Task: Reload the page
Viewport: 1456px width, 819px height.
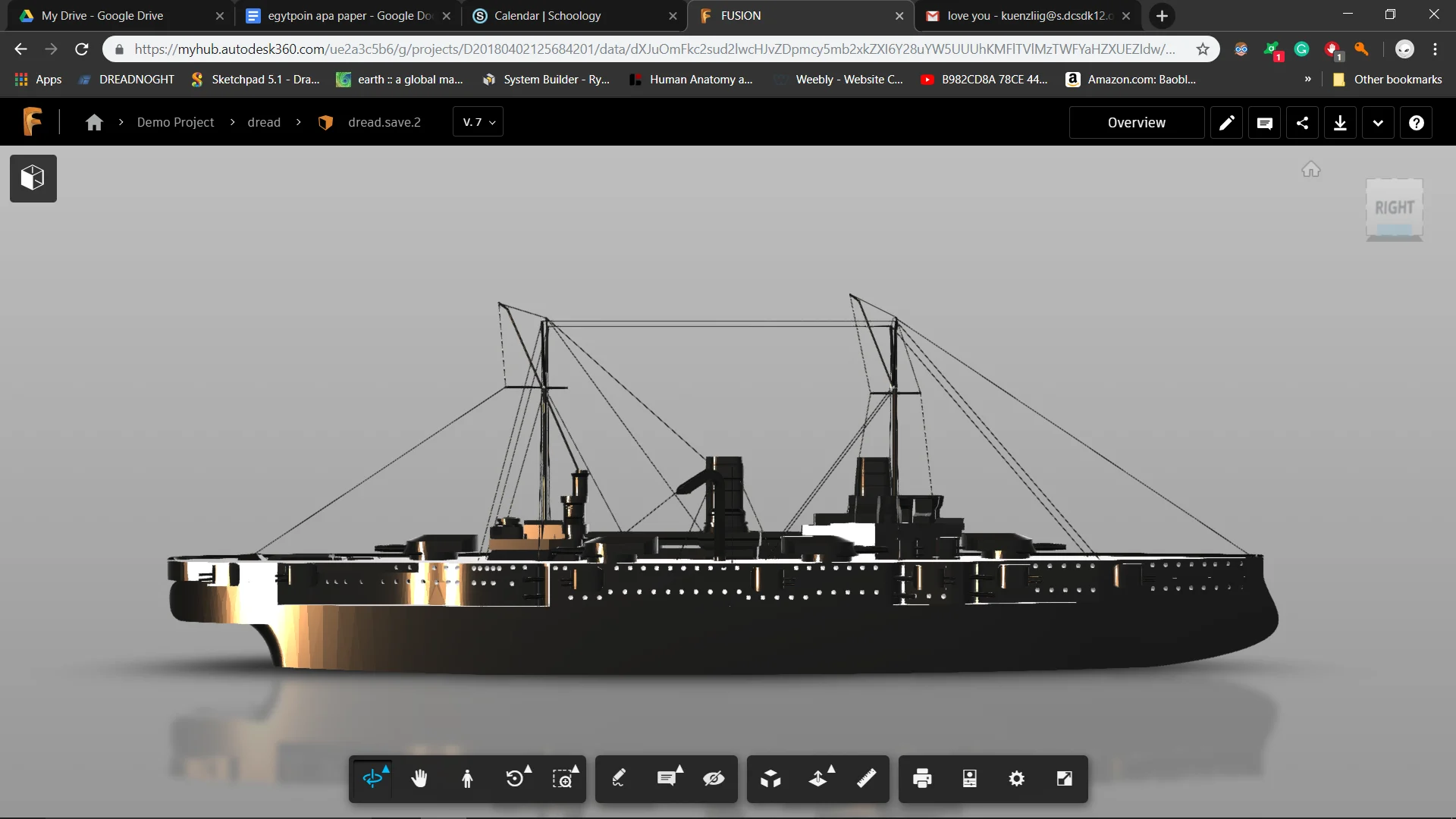Action: coord(82,49)
